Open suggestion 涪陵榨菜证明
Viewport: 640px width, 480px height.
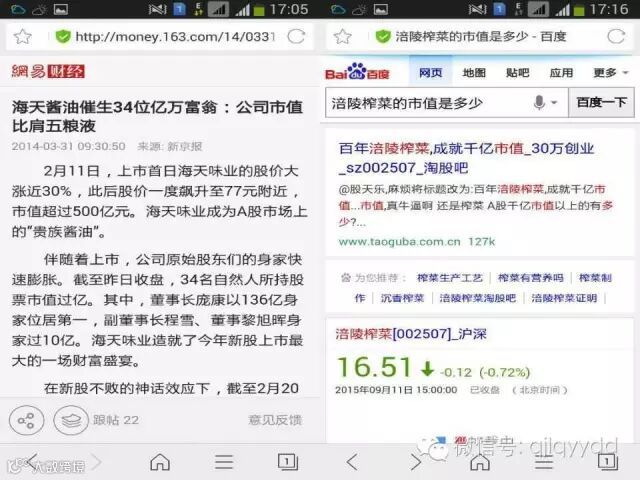click(564, 298)
